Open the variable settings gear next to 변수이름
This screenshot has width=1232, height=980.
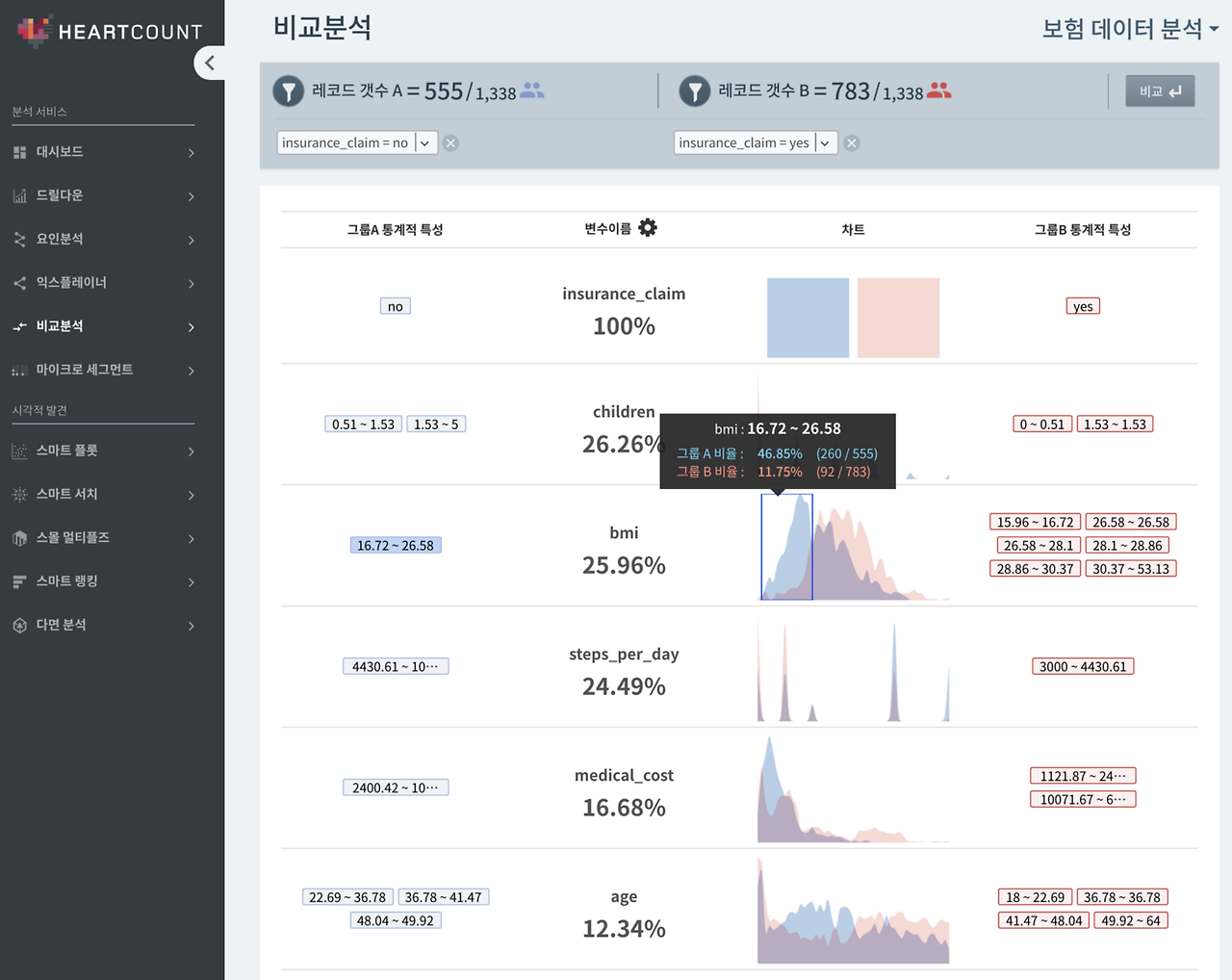click(x=650, y=227)
